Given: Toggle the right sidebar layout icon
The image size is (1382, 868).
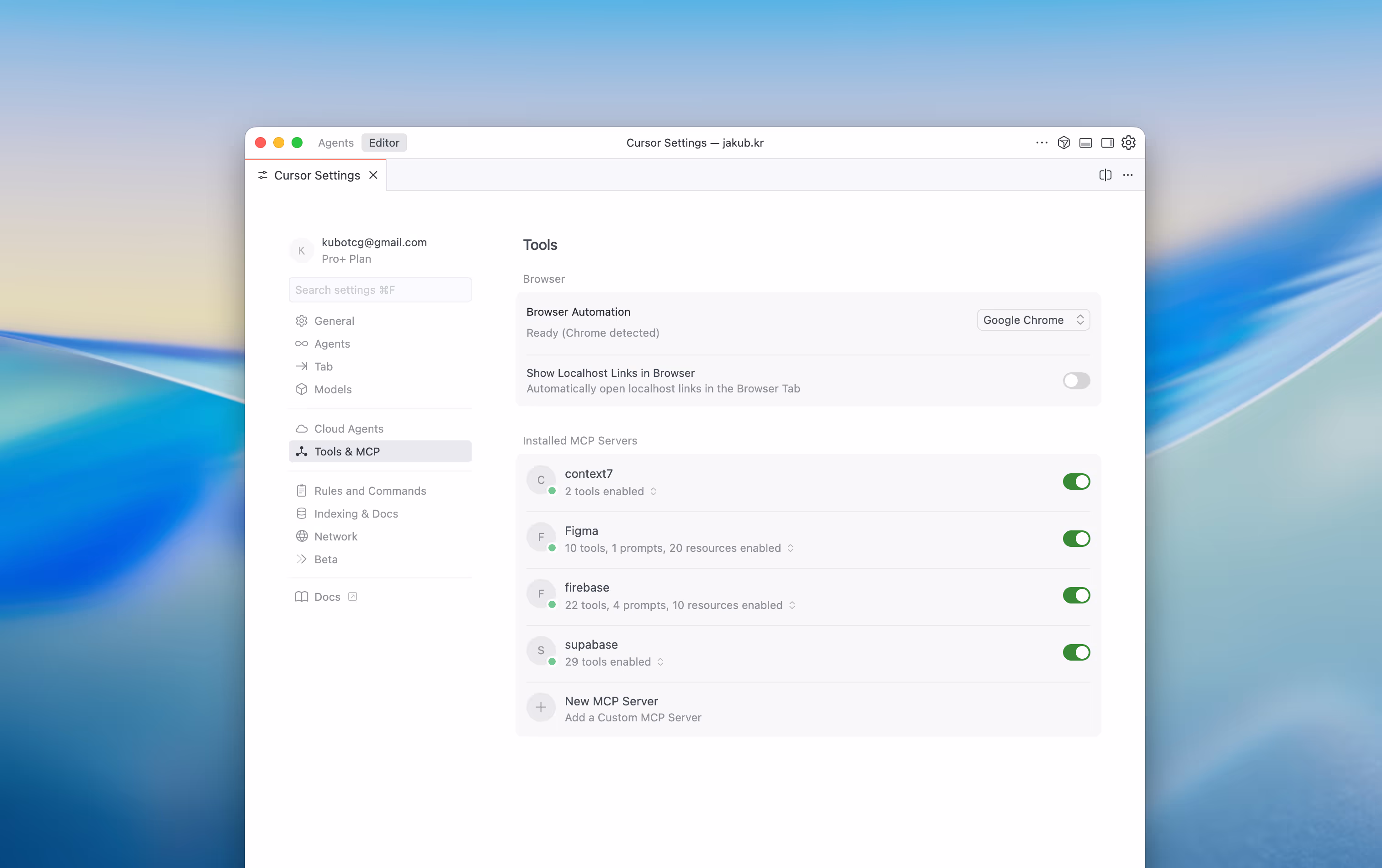Looking at the screenshot, I should (1107, 143).
